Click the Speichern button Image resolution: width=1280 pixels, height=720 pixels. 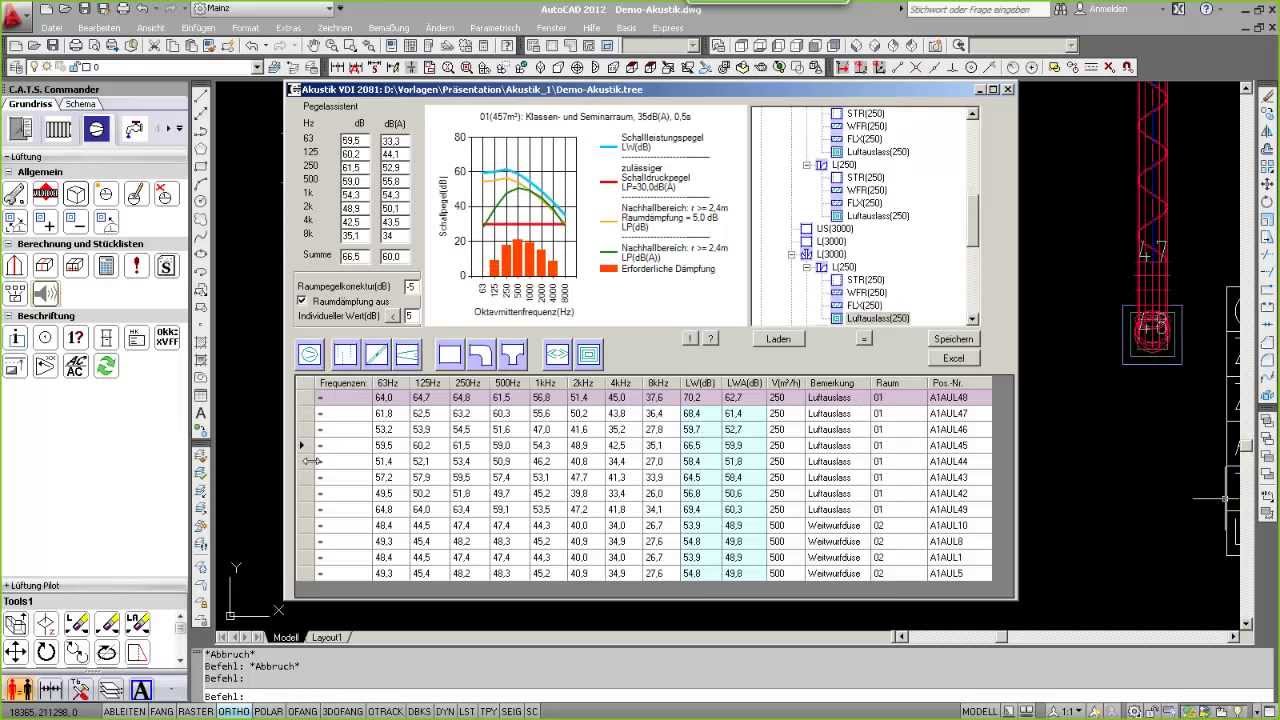click(x=953, y=339)
